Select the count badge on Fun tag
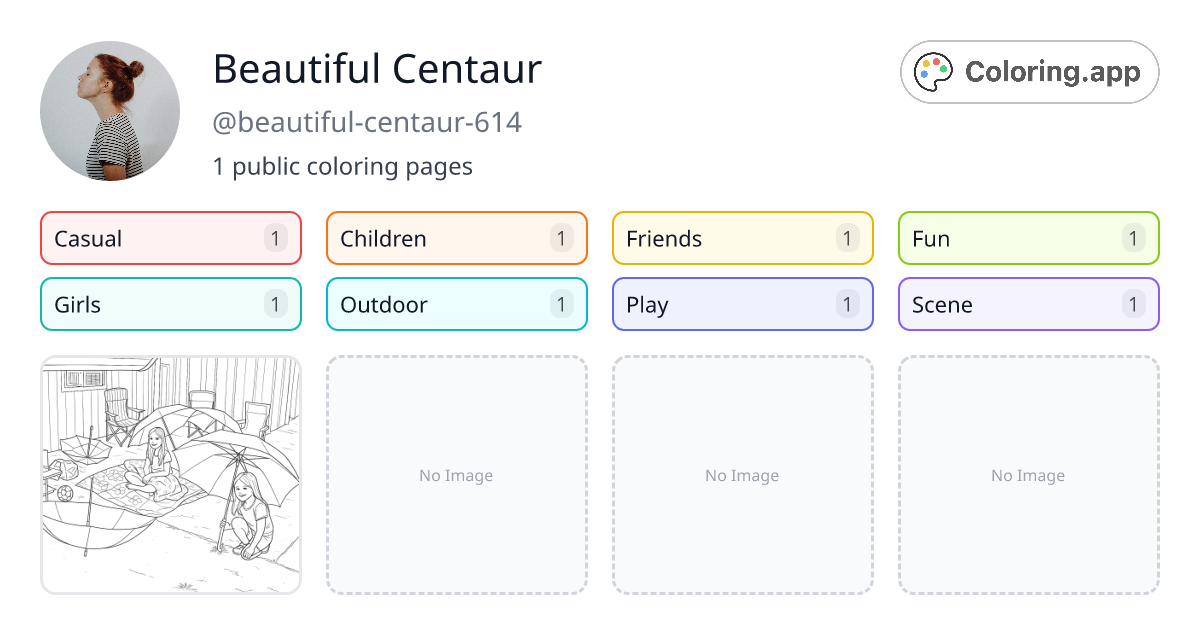 tap(1133, 238)
